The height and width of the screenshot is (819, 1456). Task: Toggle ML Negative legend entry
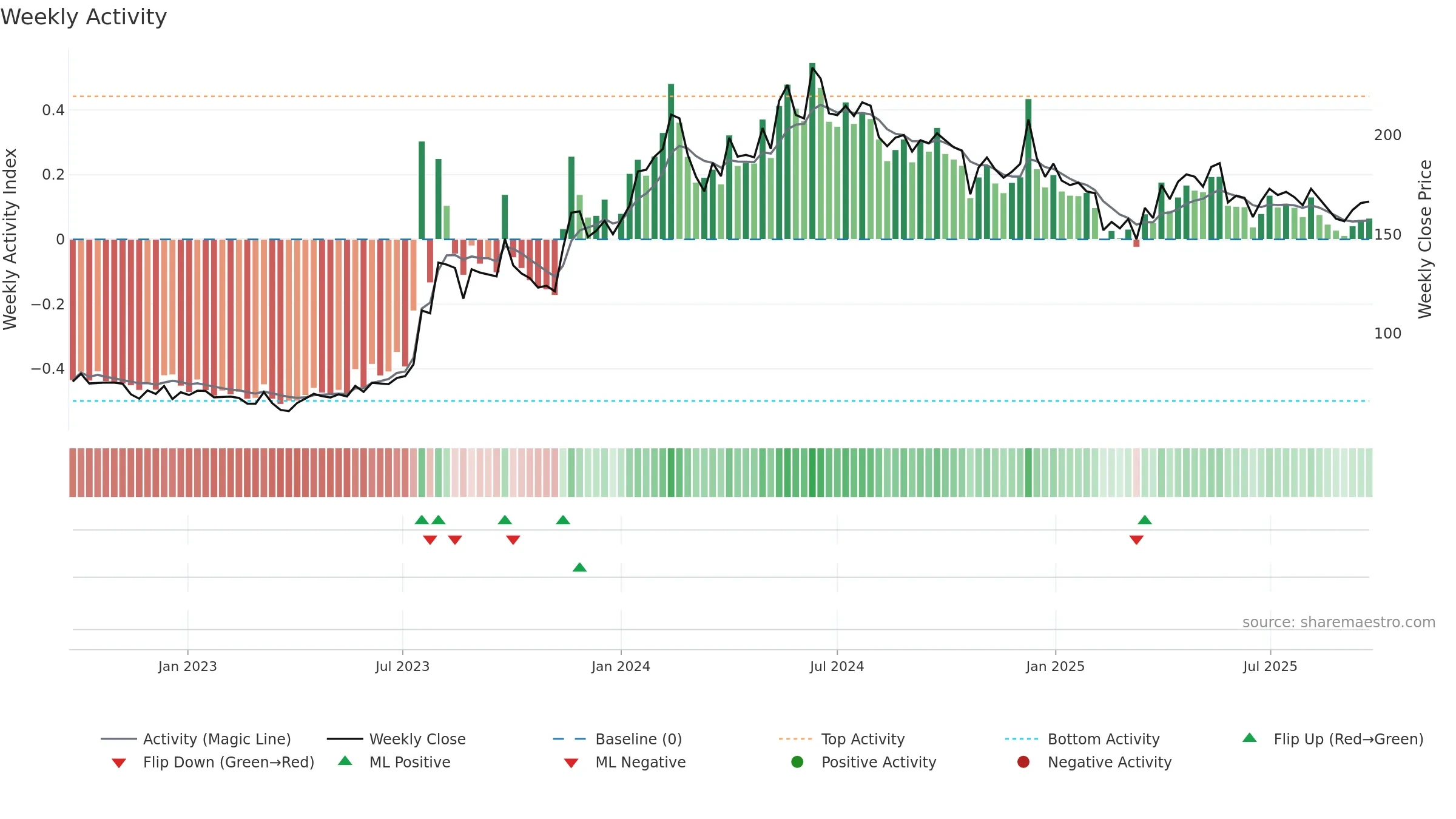(625, 762)
